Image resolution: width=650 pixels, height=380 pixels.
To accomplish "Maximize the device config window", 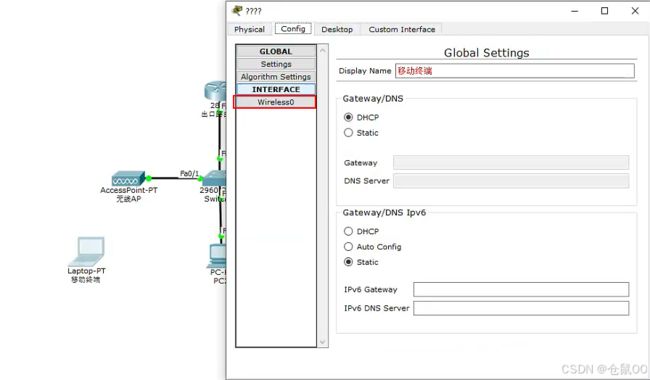I will click(604, 11).
